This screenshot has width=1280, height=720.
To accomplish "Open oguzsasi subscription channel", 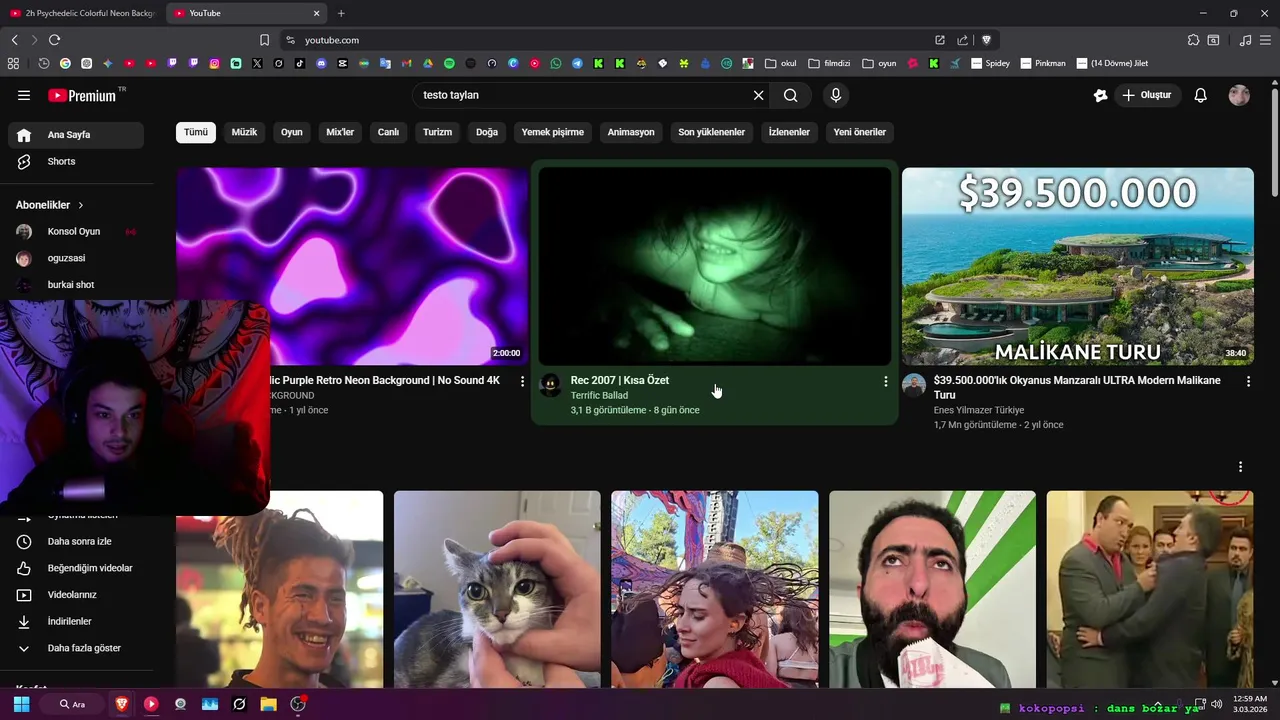I will coord(76,258).
